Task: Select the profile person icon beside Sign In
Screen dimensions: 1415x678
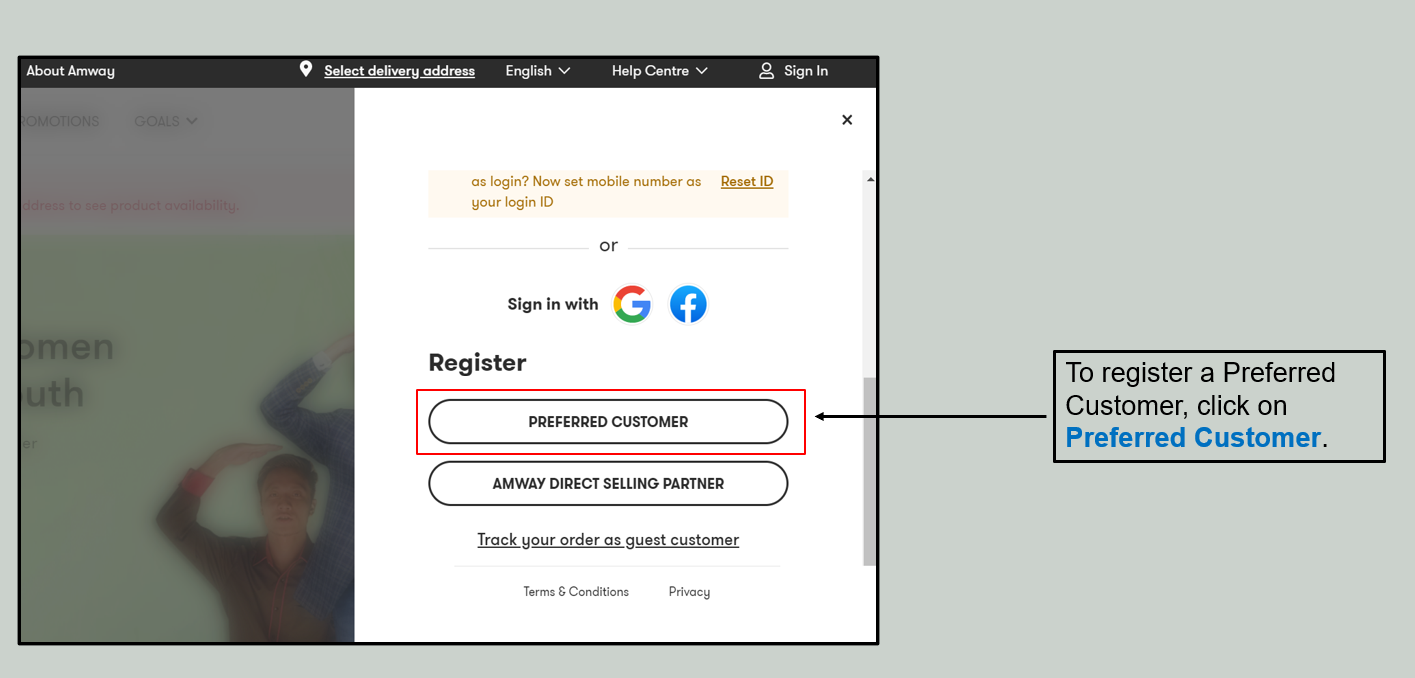Action: [x=766, y=70]
